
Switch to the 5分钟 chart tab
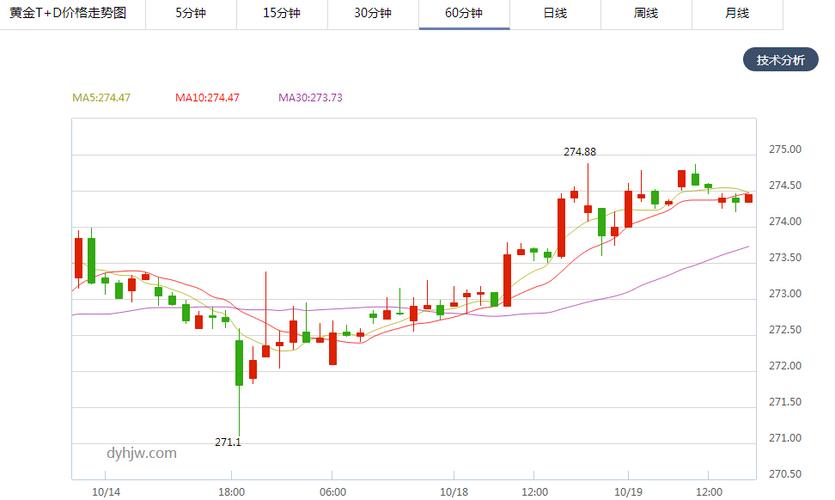pyautogui.click(x=190, y=14)
